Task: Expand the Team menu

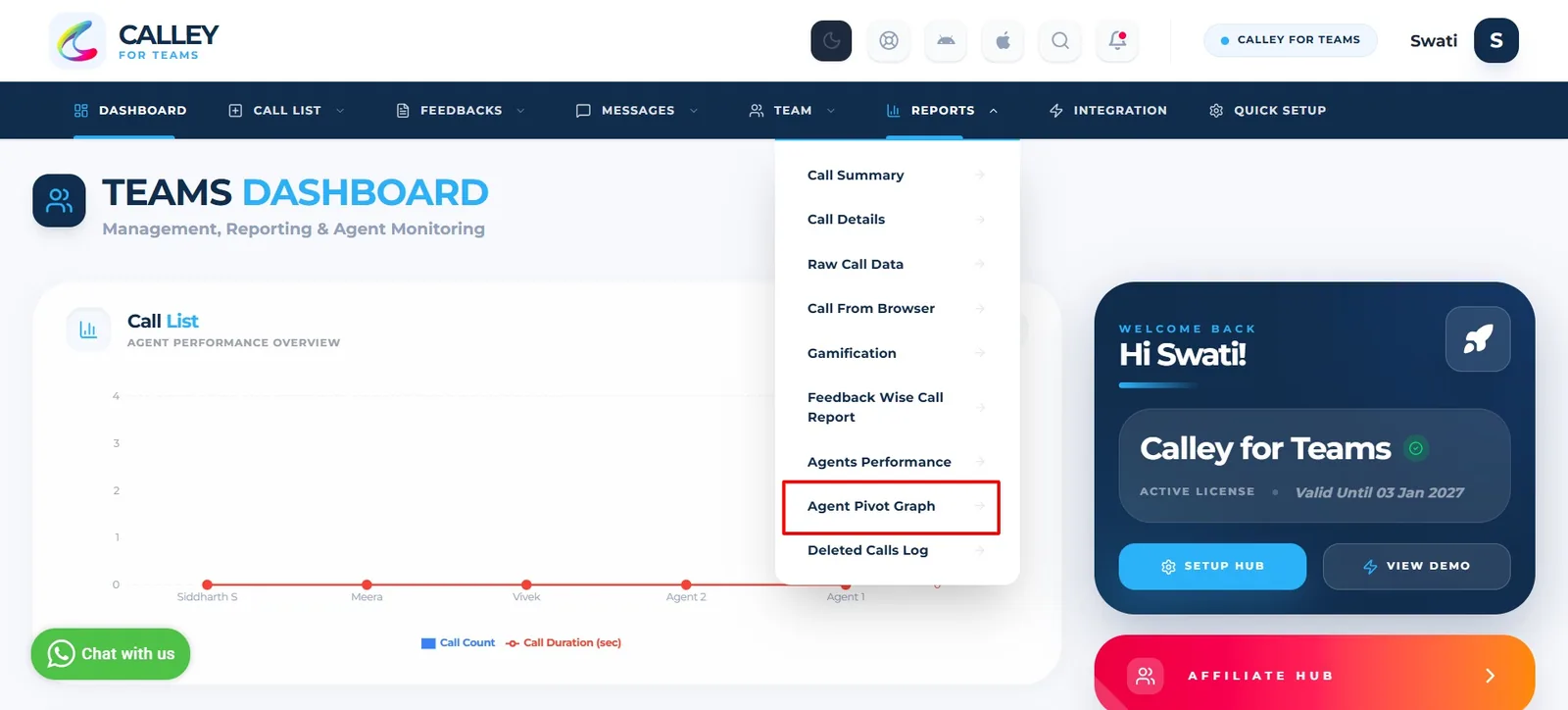Action: point(792,110)
